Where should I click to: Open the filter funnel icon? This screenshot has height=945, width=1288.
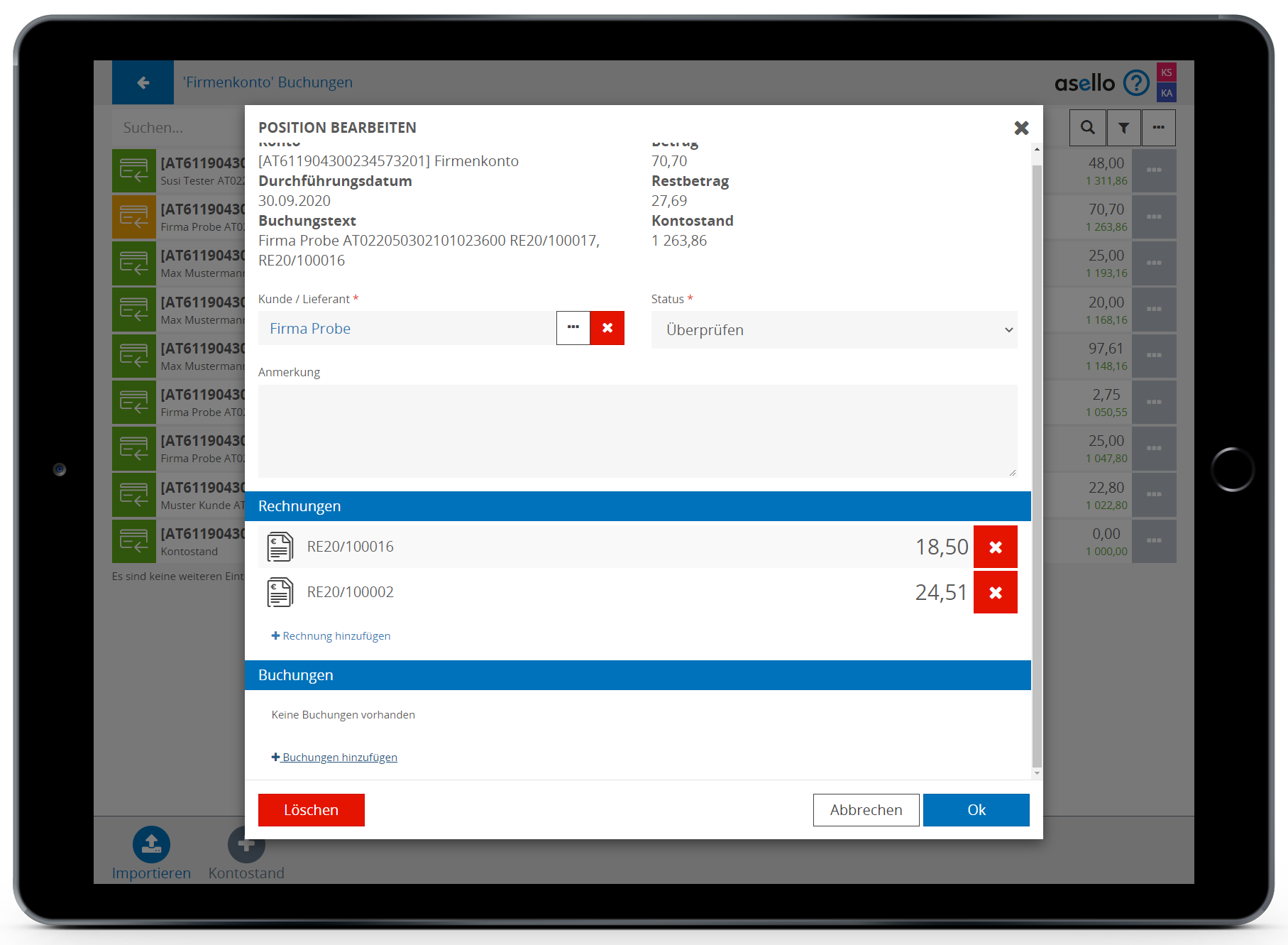click(1123, 128)
